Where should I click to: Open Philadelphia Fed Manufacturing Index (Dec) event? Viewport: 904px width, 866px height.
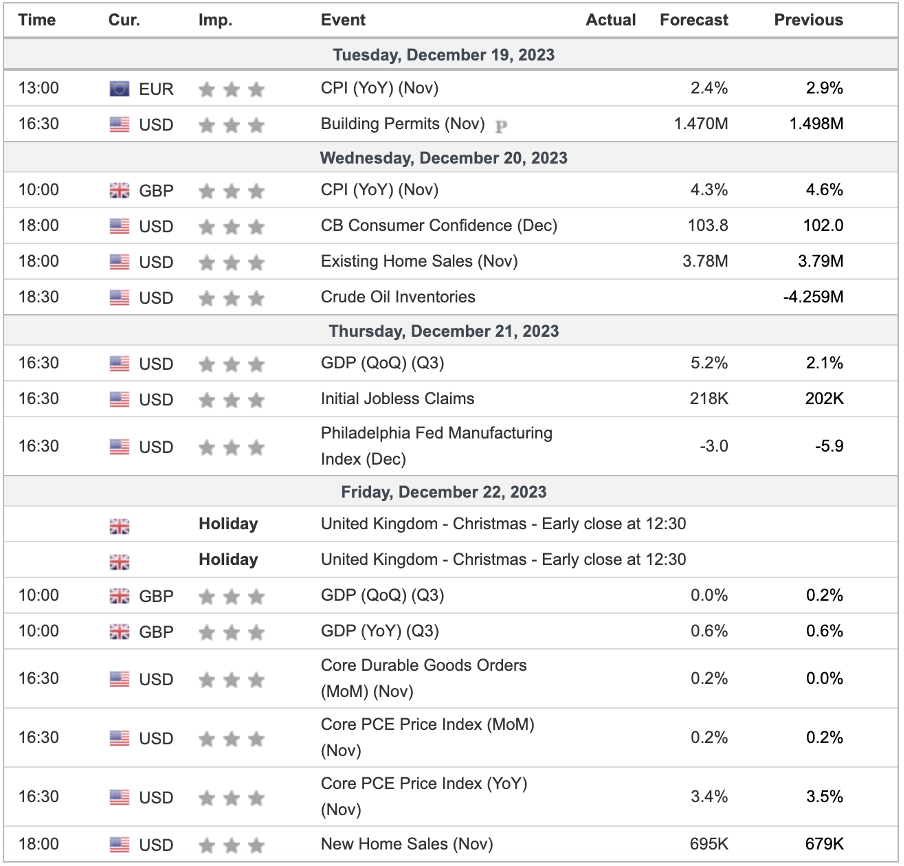pyautogui.click(x=436, y=446)
